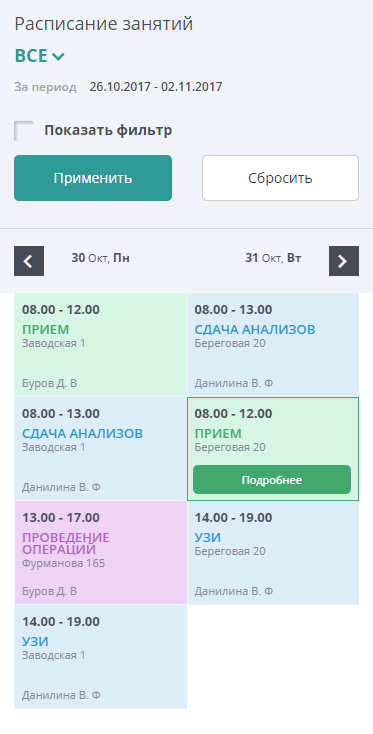Enable the Показать фильтр checkbox
This screenshot has height=734, width=373.
coord(24,131)
